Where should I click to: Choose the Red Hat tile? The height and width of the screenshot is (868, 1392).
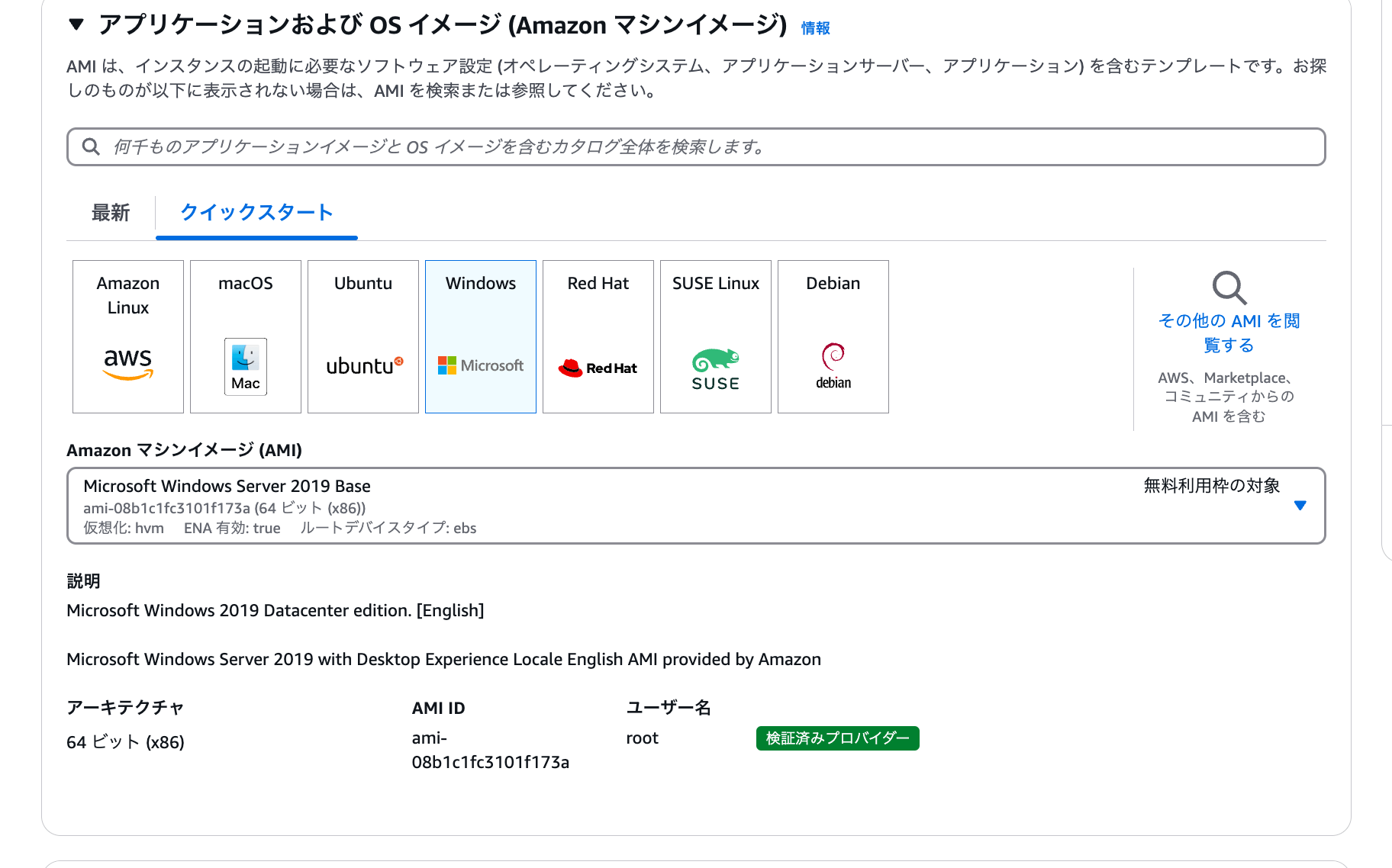598,336
